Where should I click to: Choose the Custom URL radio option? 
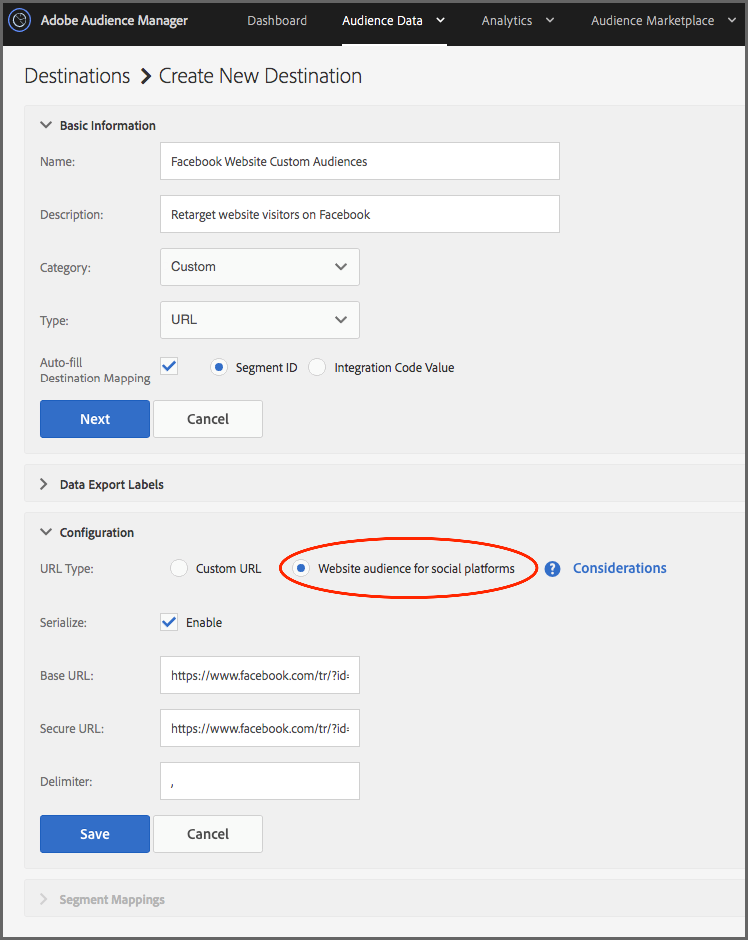pos(179,568)
